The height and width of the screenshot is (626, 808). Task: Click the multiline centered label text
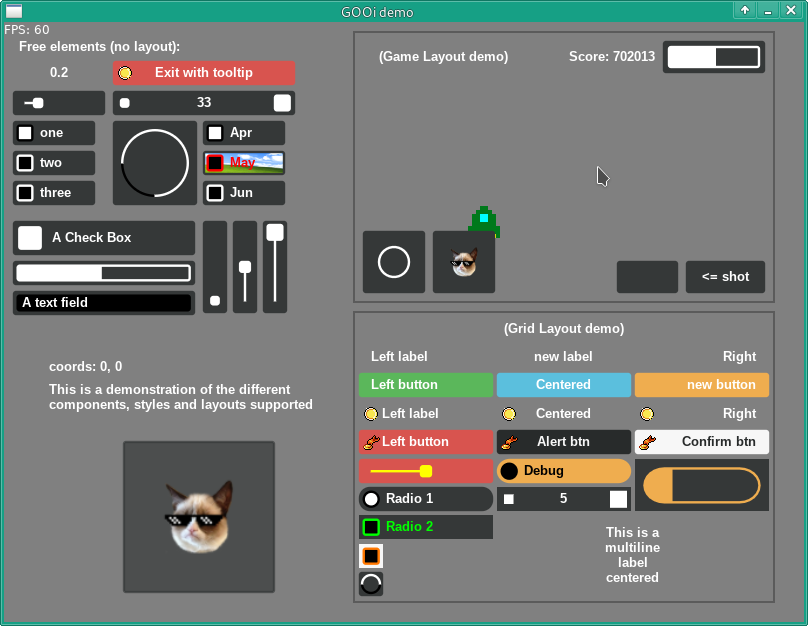tap(632, 555)
